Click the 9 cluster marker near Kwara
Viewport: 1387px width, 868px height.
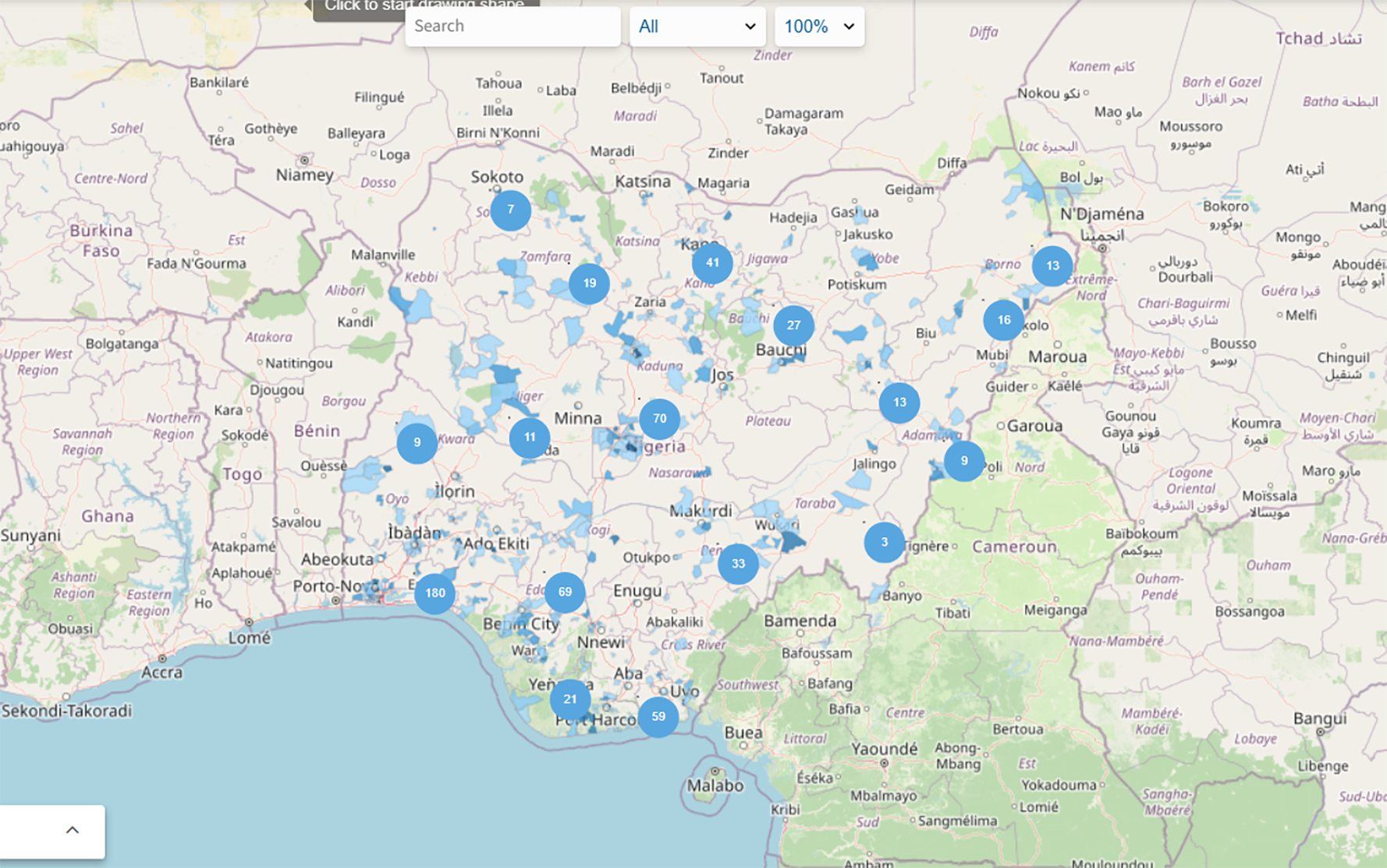point(417,443)
